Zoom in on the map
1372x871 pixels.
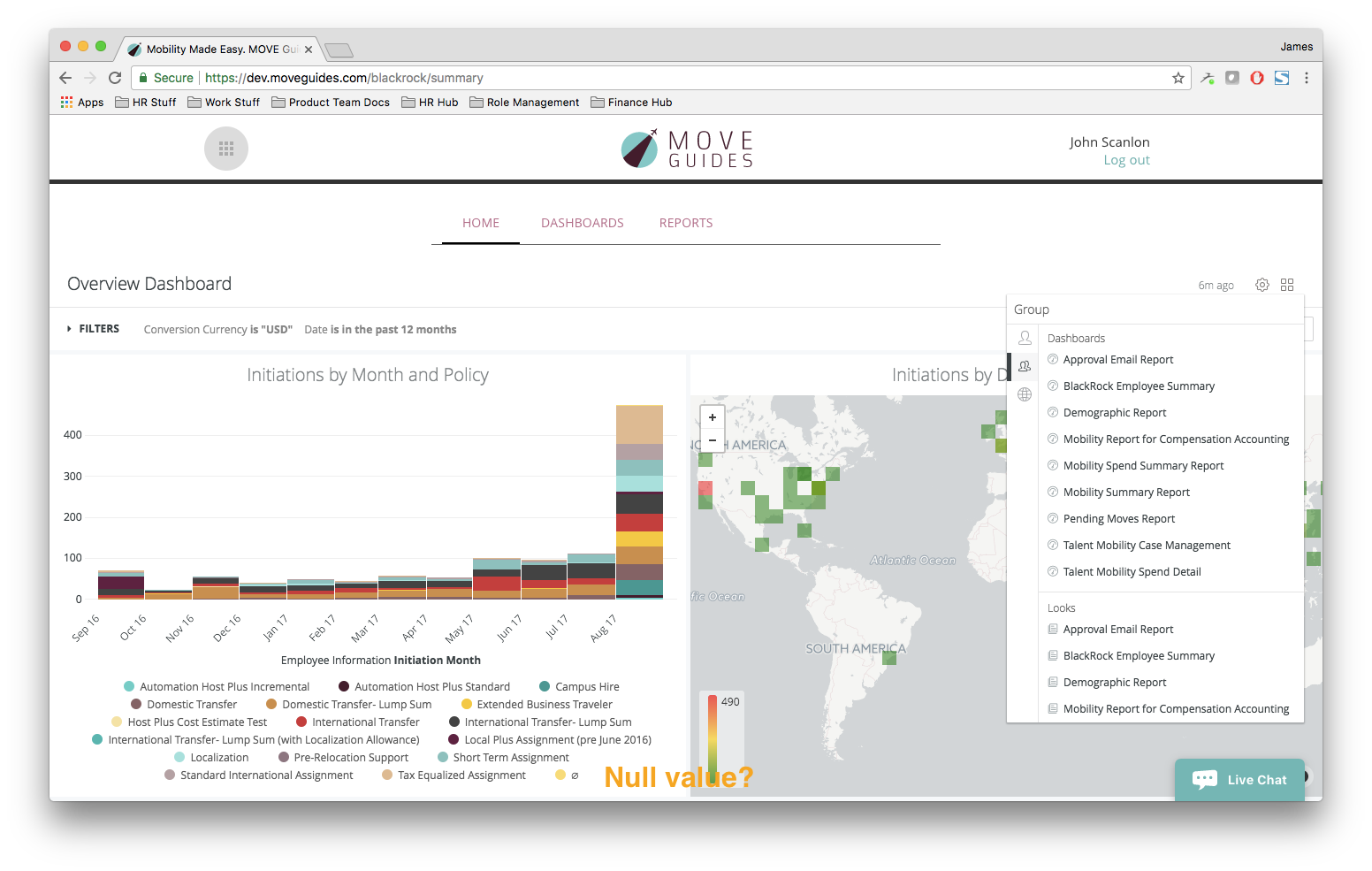click(713, 417)
